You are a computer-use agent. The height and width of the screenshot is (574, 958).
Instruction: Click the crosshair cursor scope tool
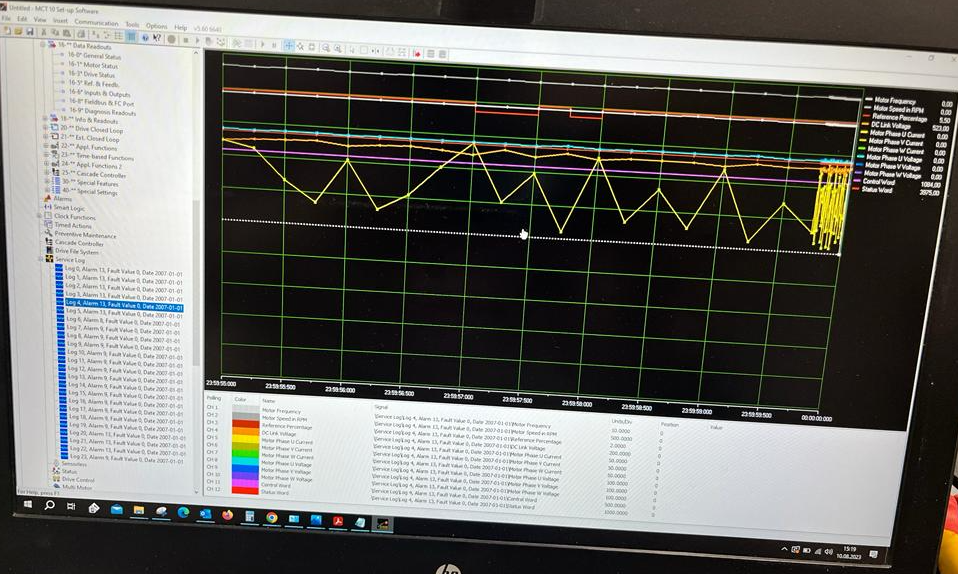(289, 46)
